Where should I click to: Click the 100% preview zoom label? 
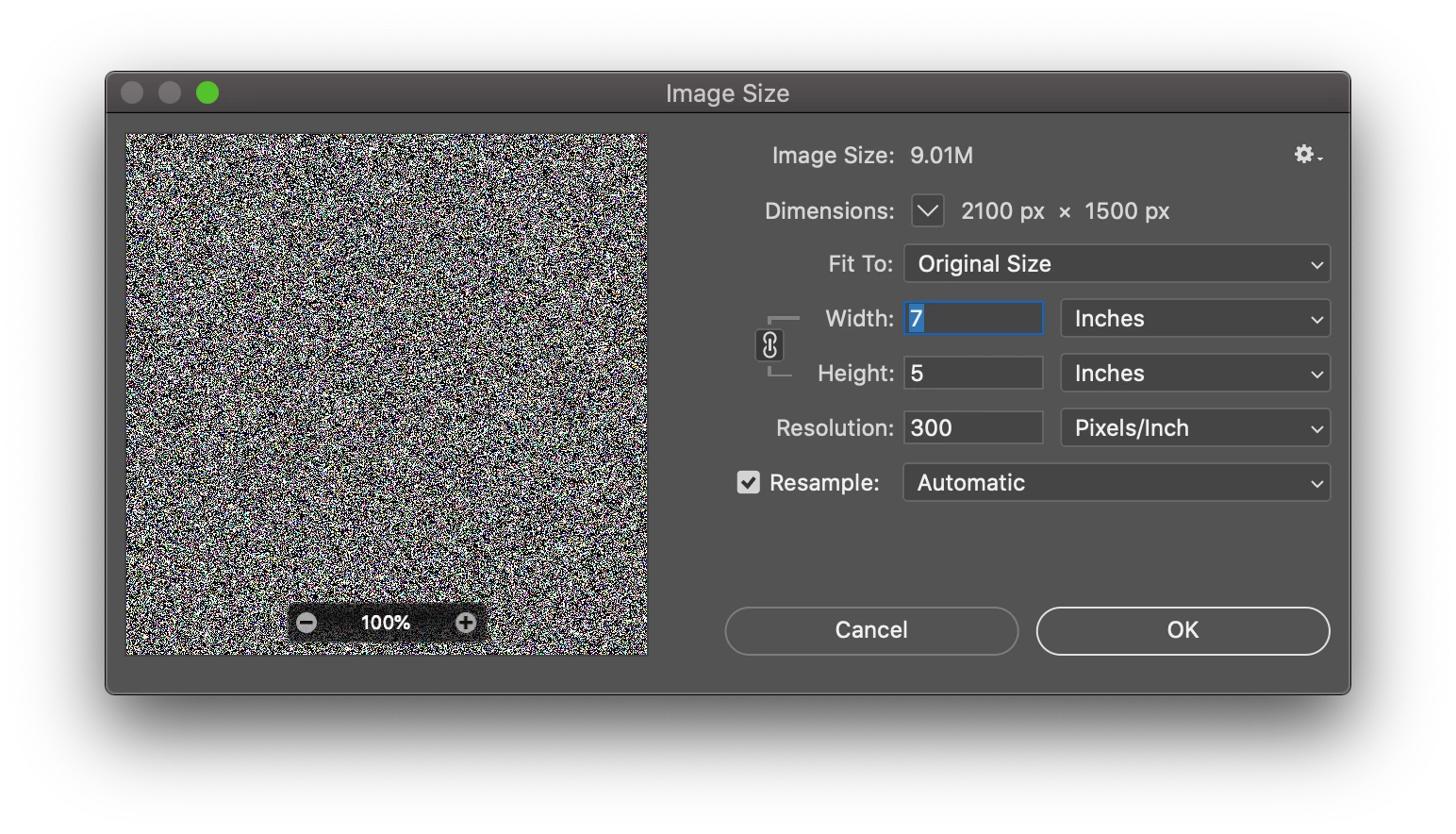[x=386, y=623]
